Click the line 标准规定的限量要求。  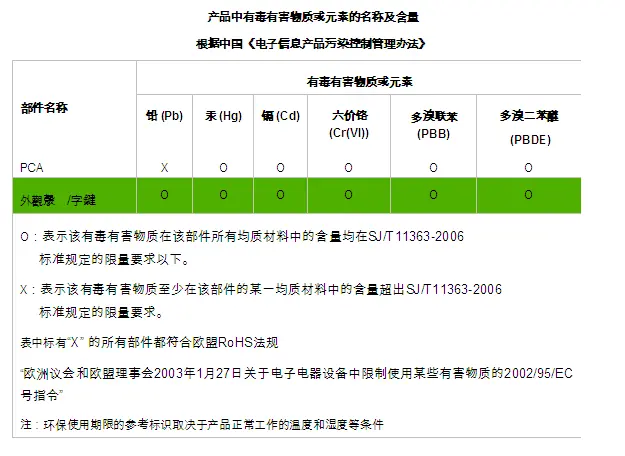click(101, 312)
